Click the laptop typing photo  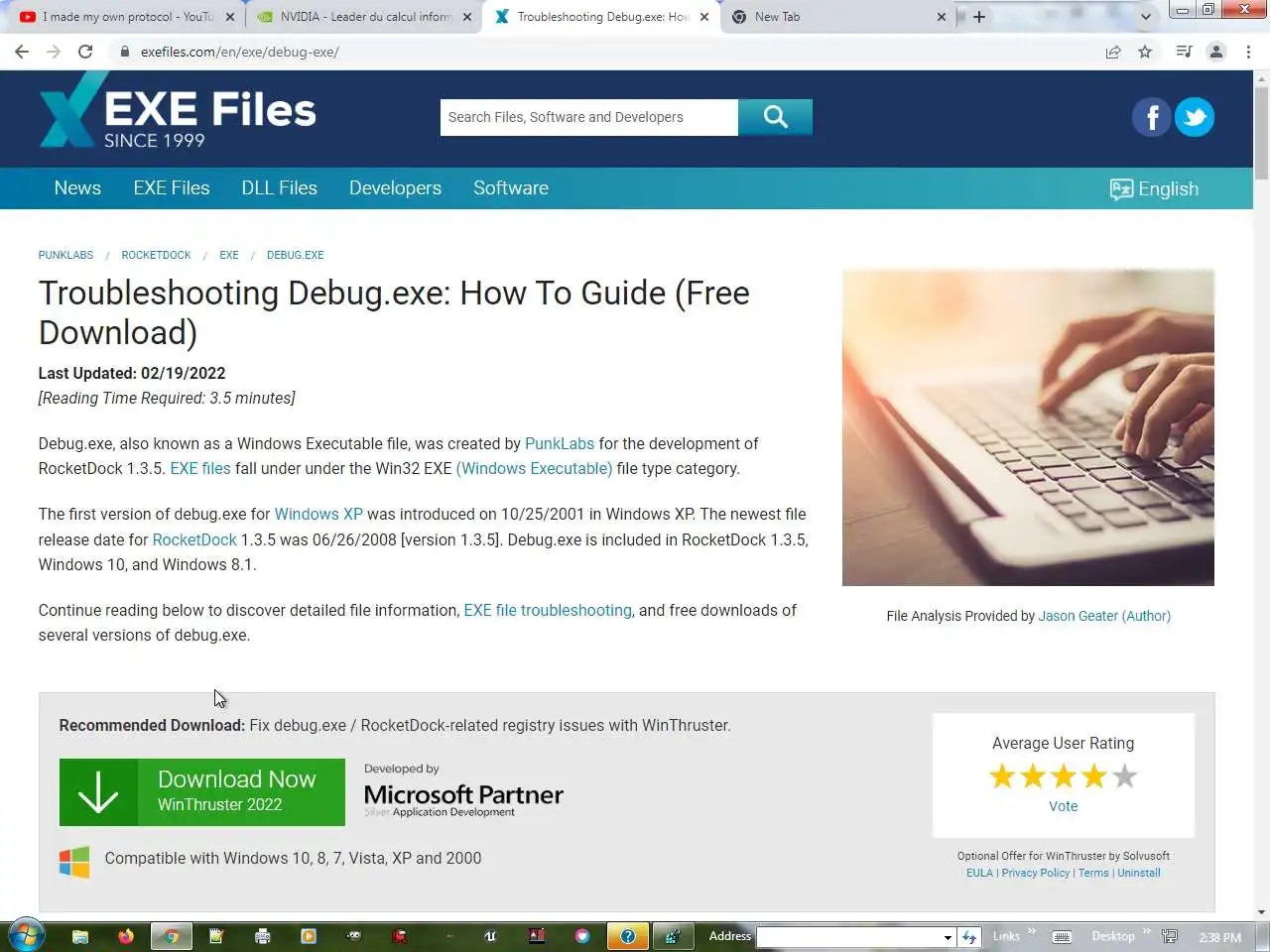(1028, 427)
